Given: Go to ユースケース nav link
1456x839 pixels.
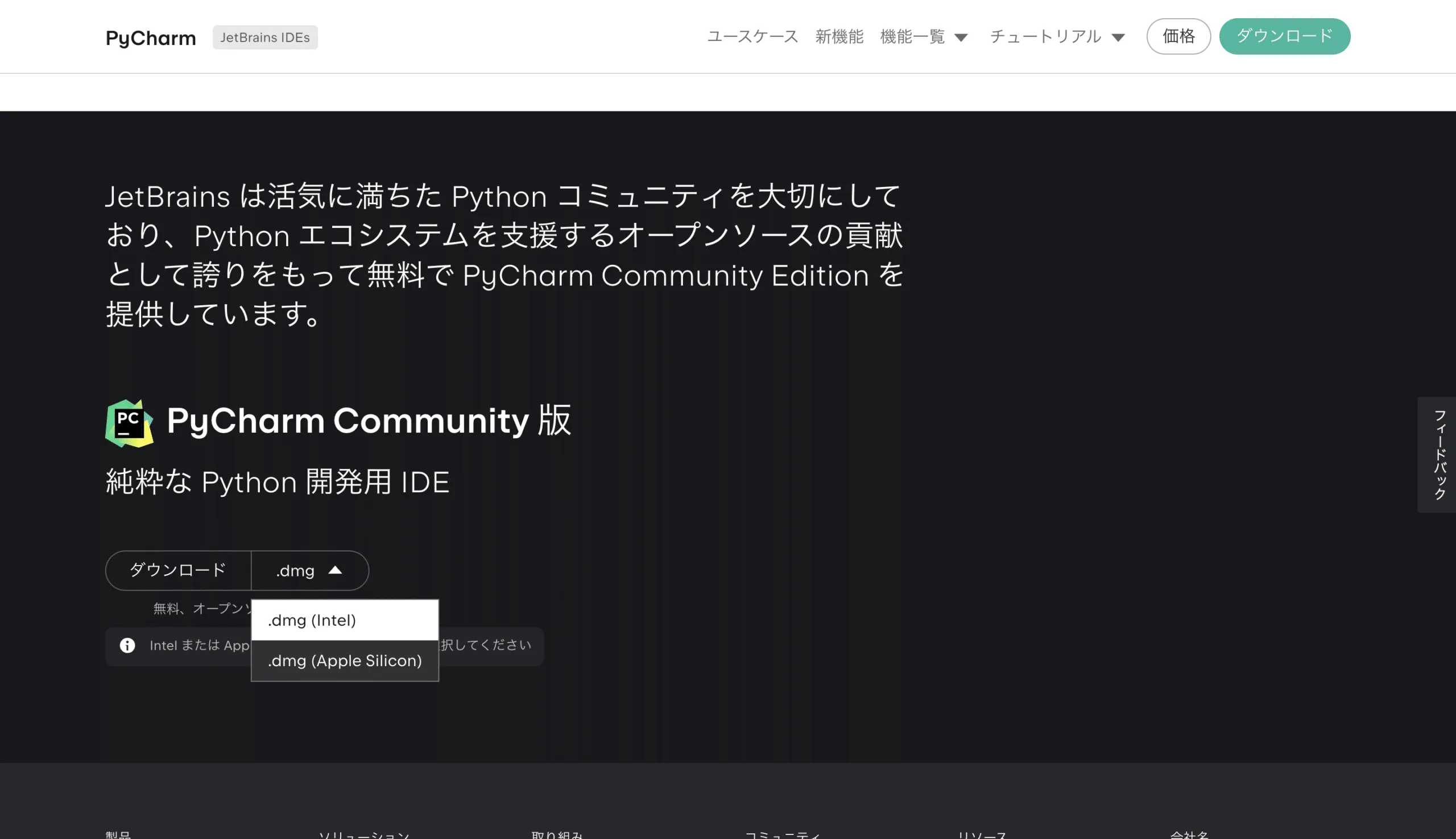Looking at the screenshot, I should click(752, 37).
